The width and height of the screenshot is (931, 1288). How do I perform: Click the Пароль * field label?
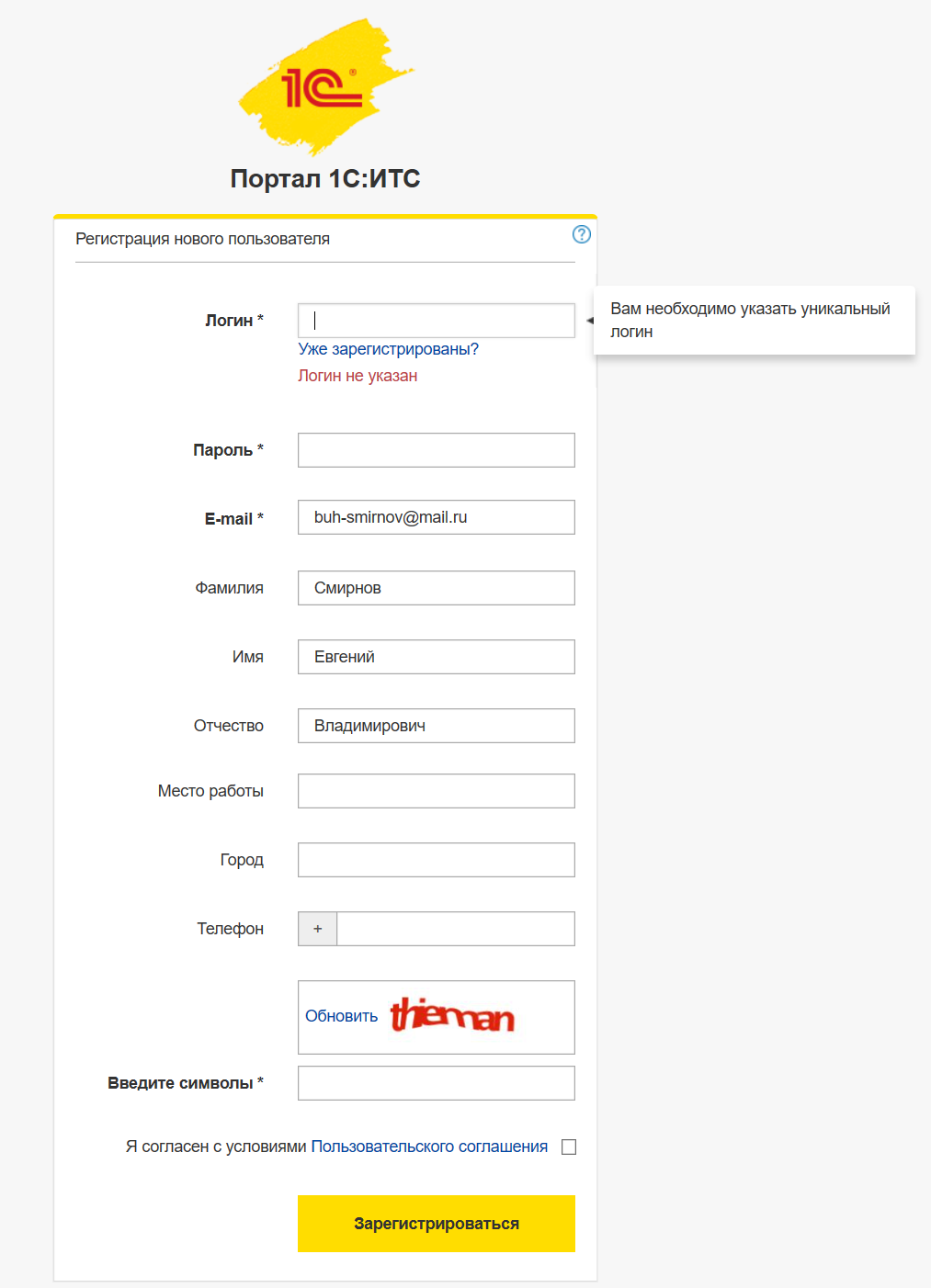[228, 450]
